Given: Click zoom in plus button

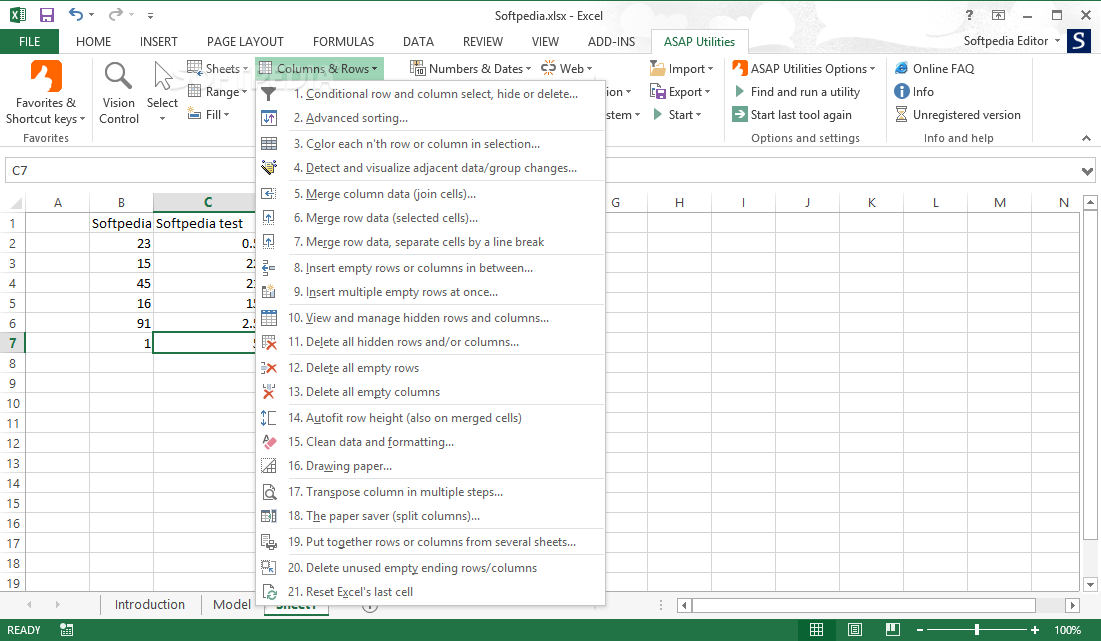Looking at the screenshot, I should pos(1035,630).
